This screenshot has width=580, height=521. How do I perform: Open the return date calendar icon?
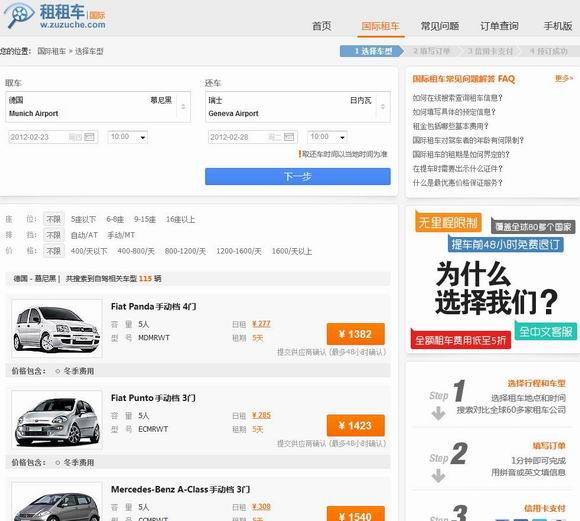click(x=289, y=137)
